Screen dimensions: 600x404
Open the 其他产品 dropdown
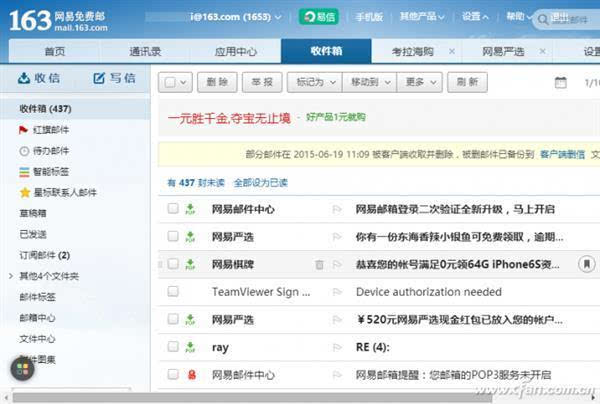(422, 17)
